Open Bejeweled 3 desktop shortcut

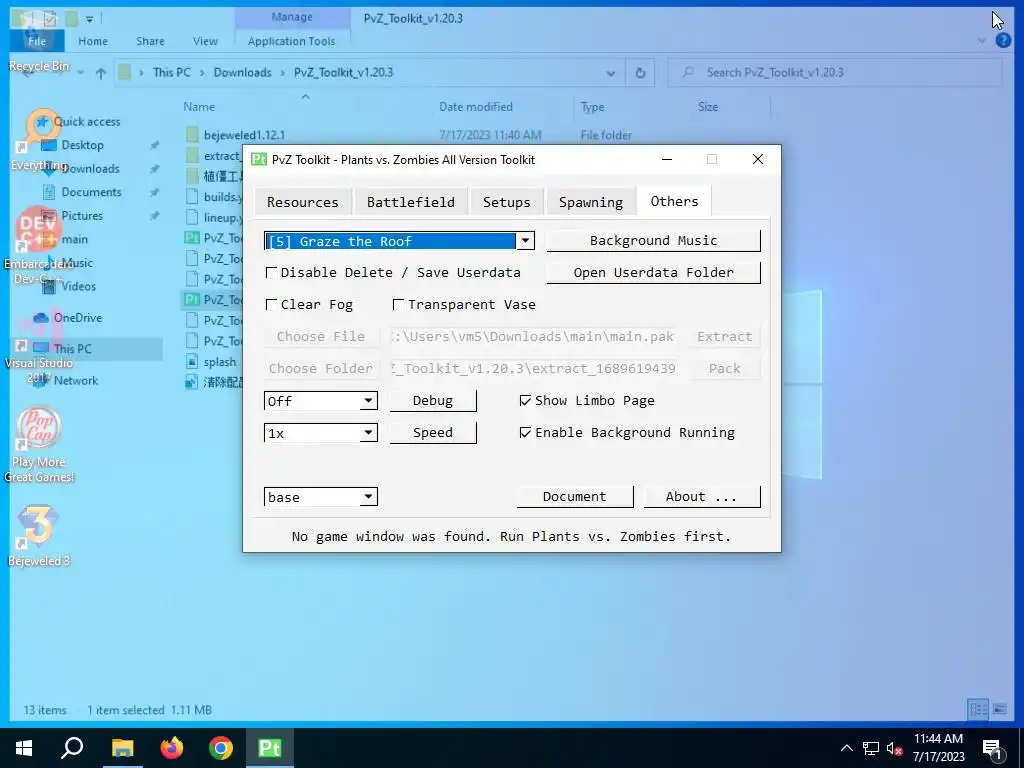[x=38, y=536]
